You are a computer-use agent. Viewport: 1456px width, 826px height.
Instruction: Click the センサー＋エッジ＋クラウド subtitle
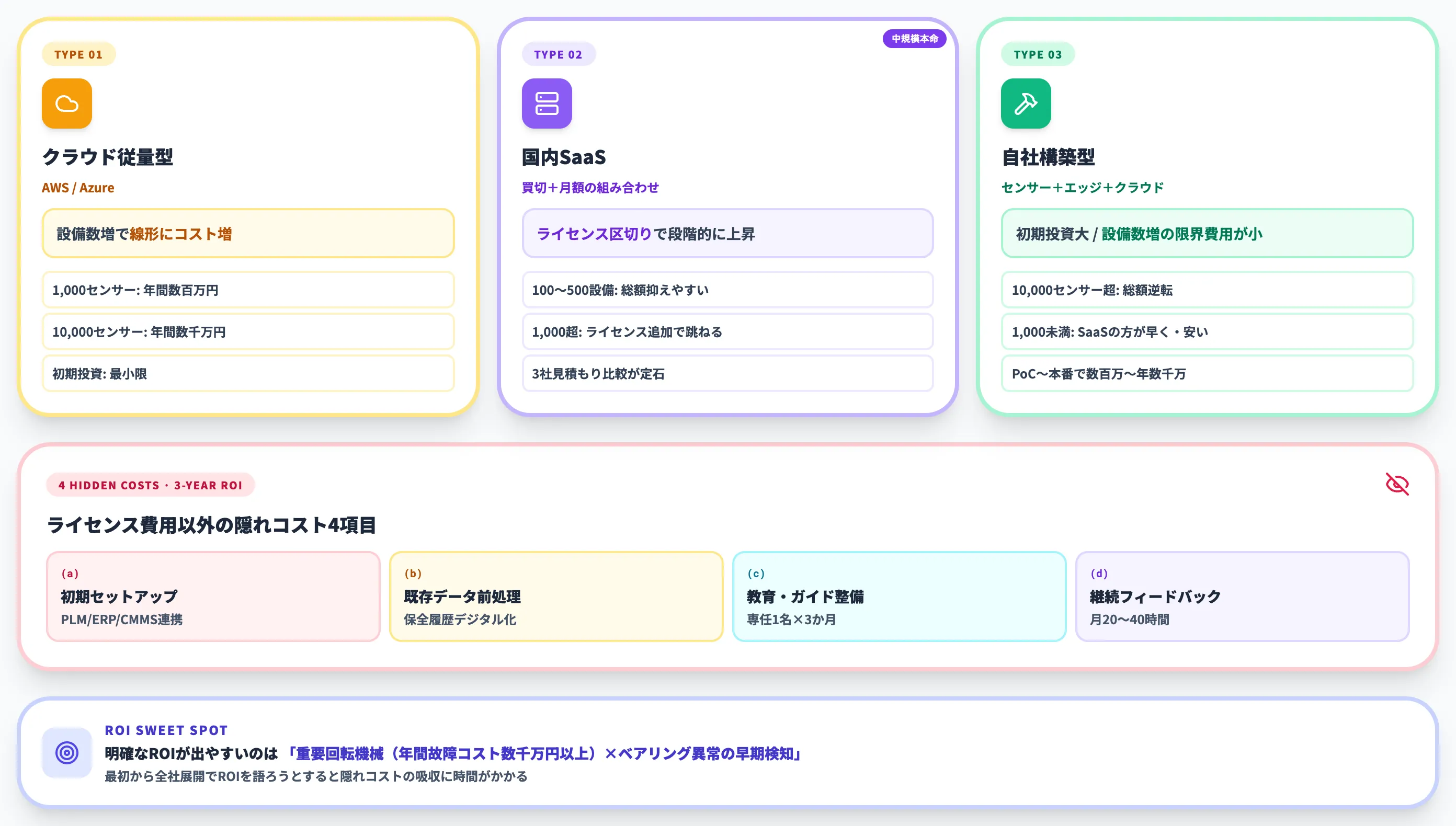click(1083, 188)
